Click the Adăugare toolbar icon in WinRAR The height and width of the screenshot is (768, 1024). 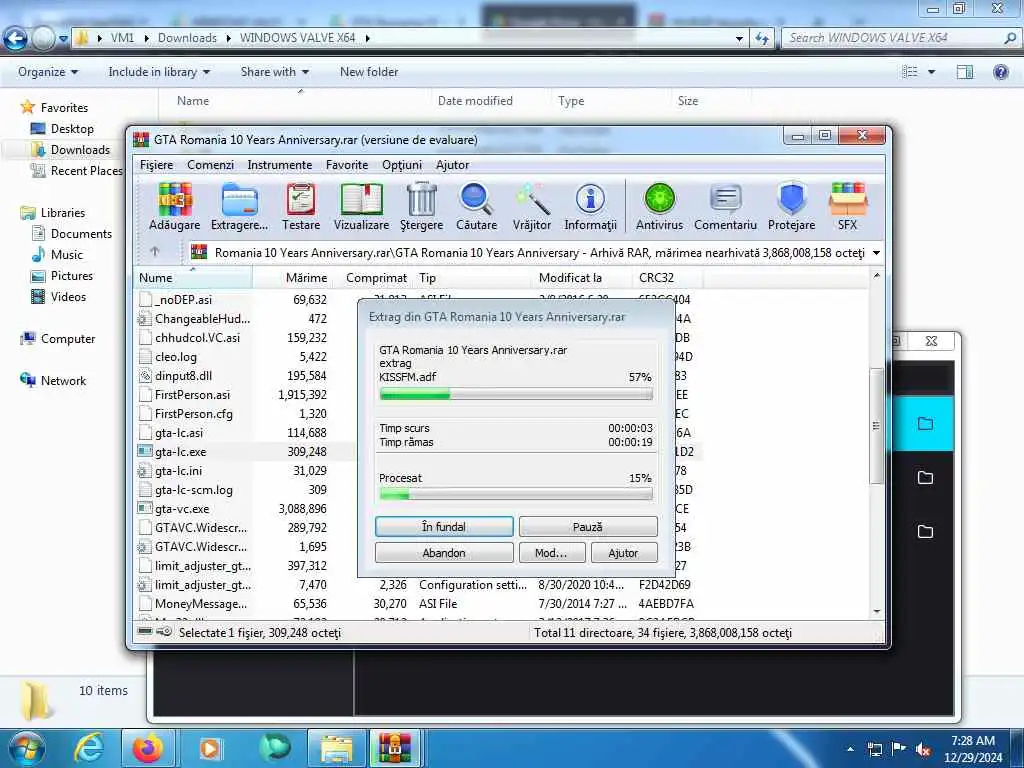[174, 206]
